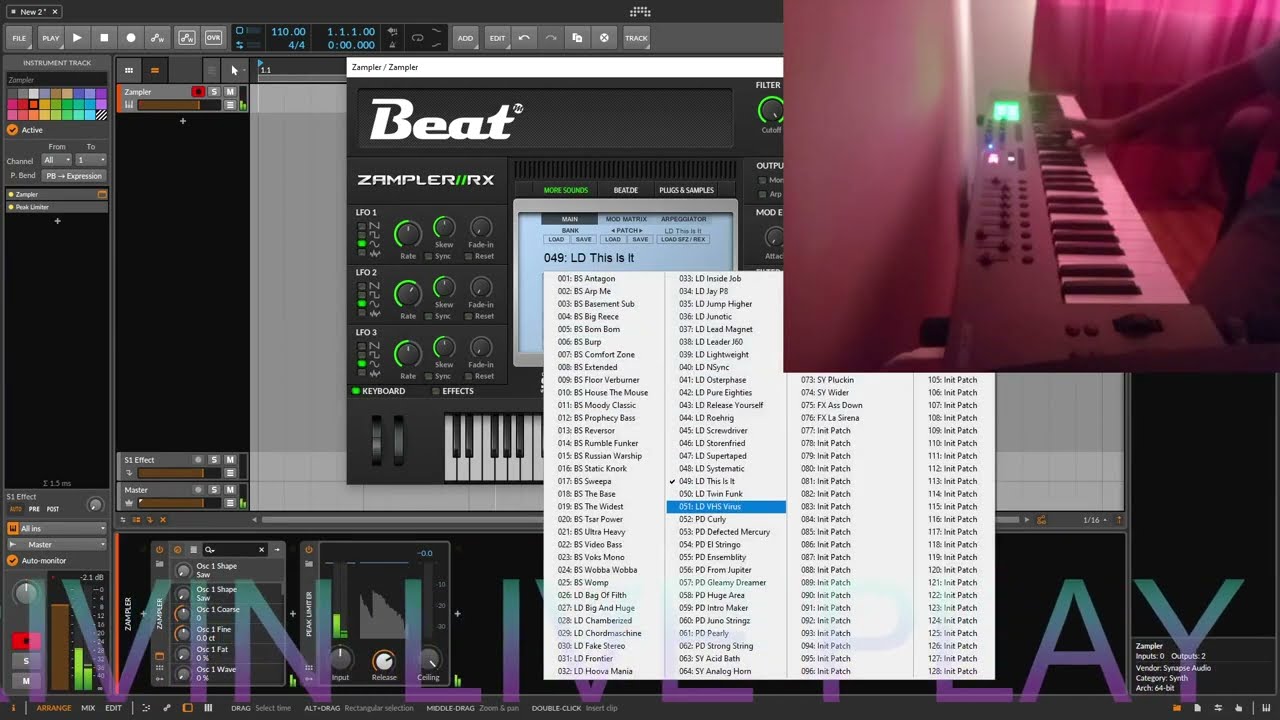Switch to Zampler ARPEGGIATOR tab
Image resolution: width=1280 pixels, height=720 pixels.
684,219
